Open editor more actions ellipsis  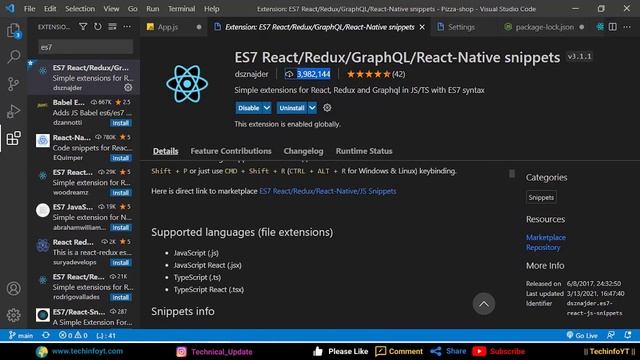pos(627,27)
